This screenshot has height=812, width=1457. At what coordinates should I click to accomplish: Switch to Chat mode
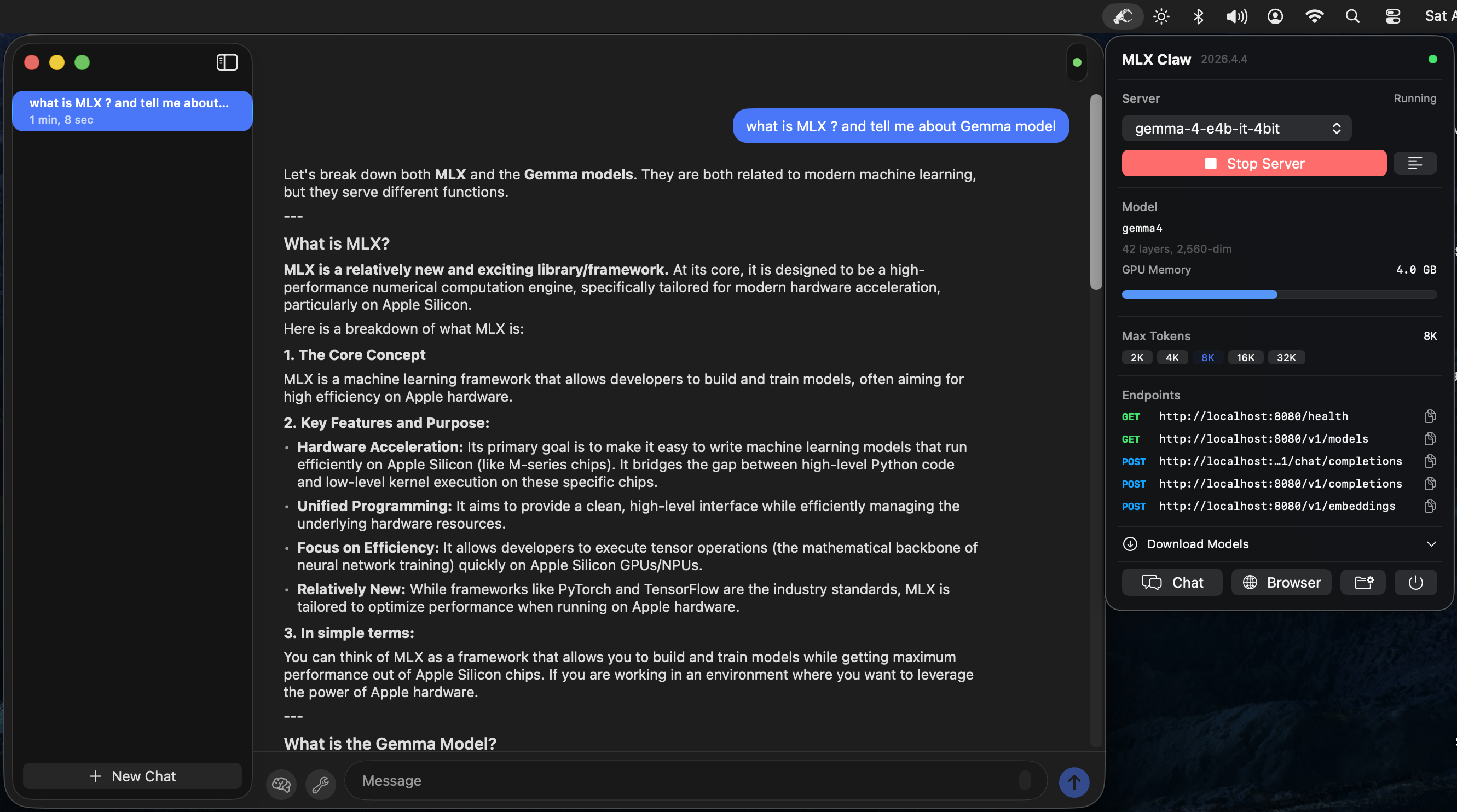click(1171, 582)
